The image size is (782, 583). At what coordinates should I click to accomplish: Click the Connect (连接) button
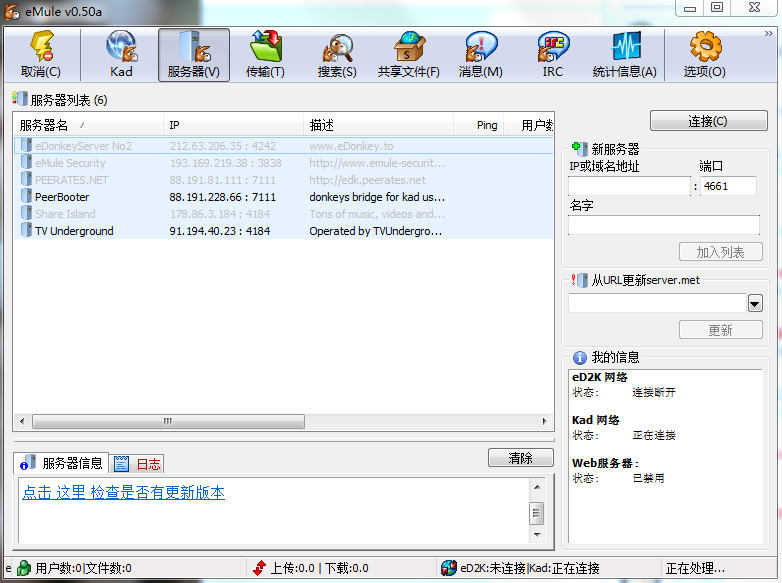tap(709, 121)
